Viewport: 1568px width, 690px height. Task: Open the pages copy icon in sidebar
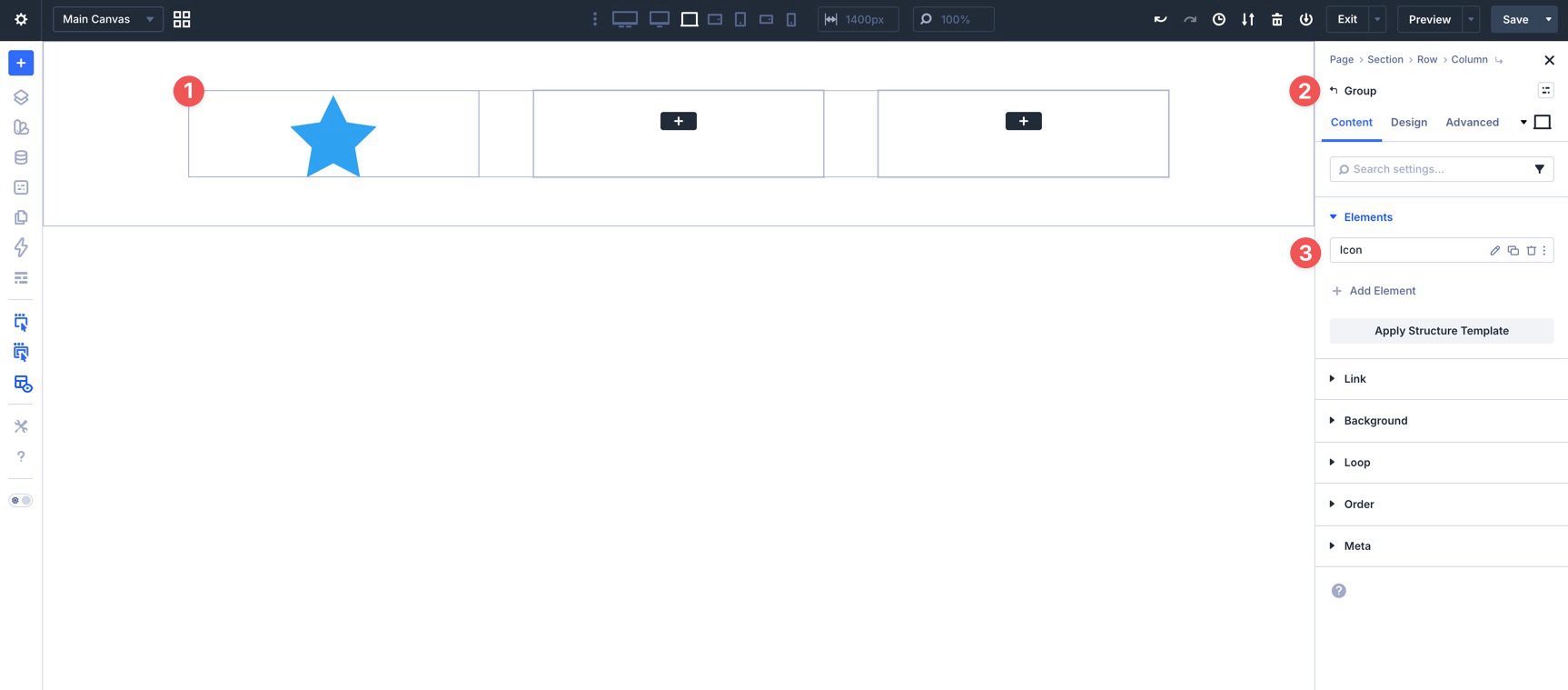(x=21, y=217)
